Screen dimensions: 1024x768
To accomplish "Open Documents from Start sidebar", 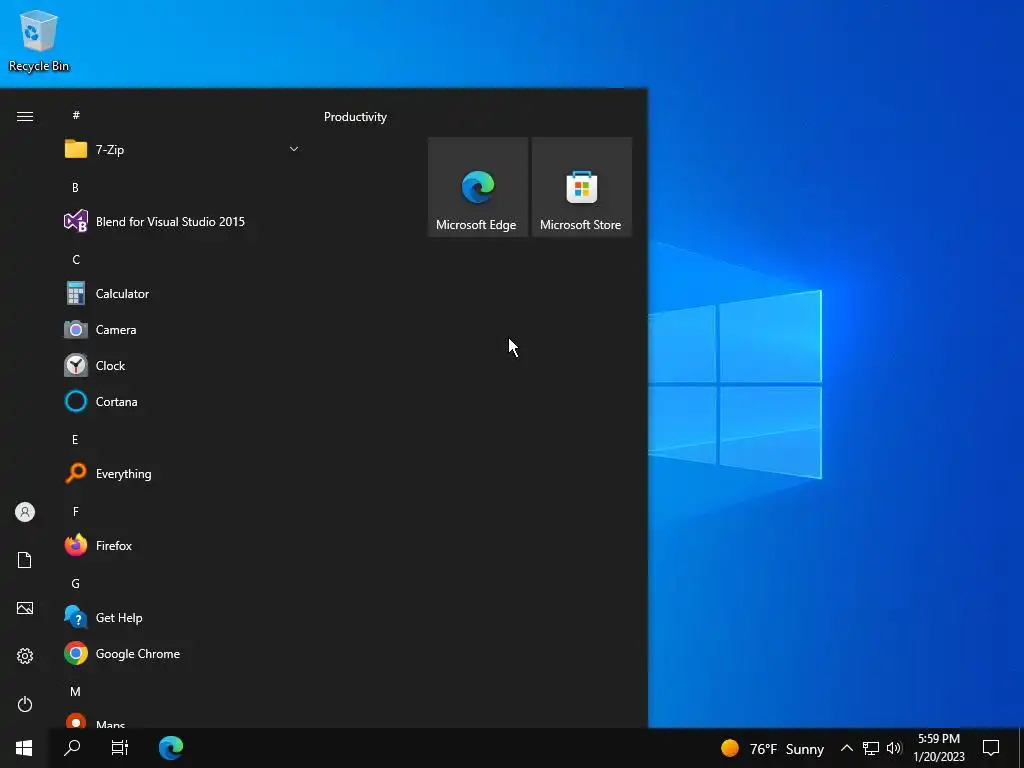I will (x=25, y=560).
